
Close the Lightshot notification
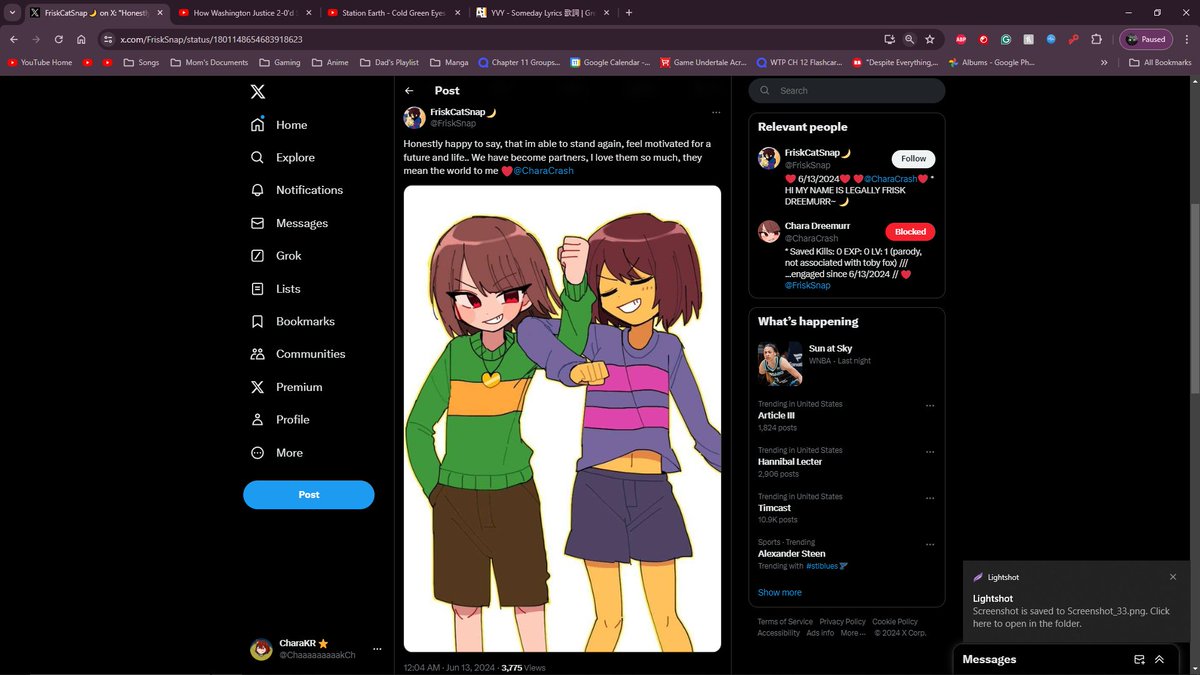point(1173,577)
